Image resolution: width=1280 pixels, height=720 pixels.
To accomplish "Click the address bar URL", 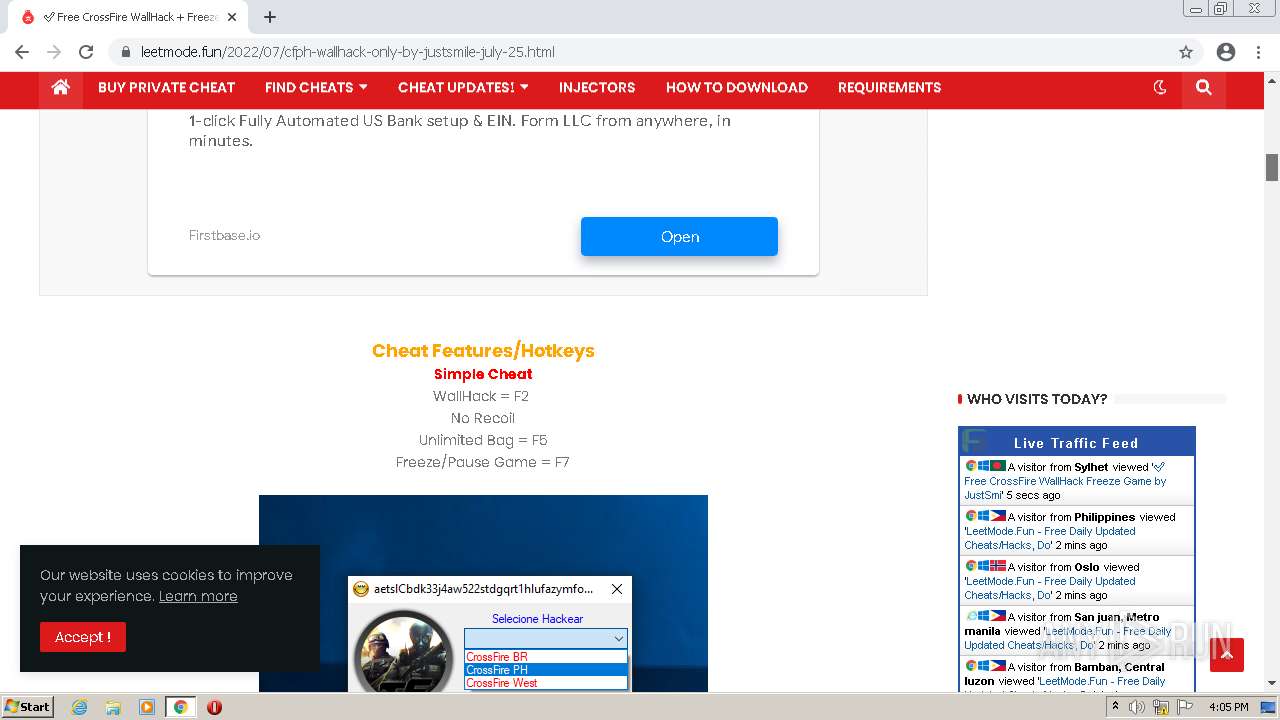I will point(348,52).
